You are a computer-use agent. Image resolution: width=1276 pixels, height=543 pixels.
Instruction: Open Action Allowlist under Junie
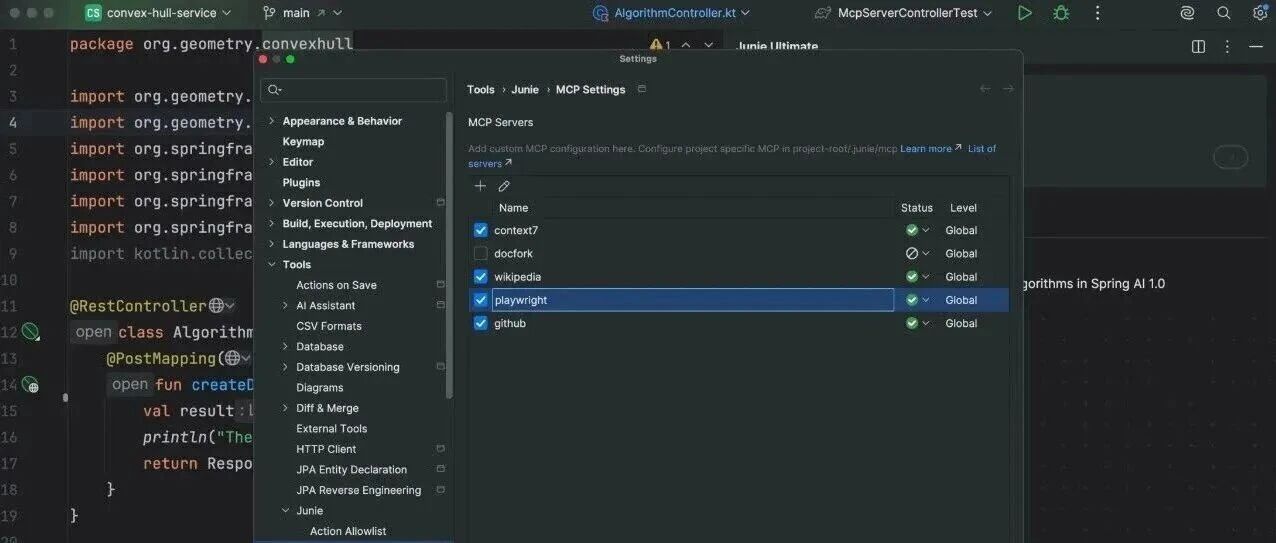(x=348, y=531)
